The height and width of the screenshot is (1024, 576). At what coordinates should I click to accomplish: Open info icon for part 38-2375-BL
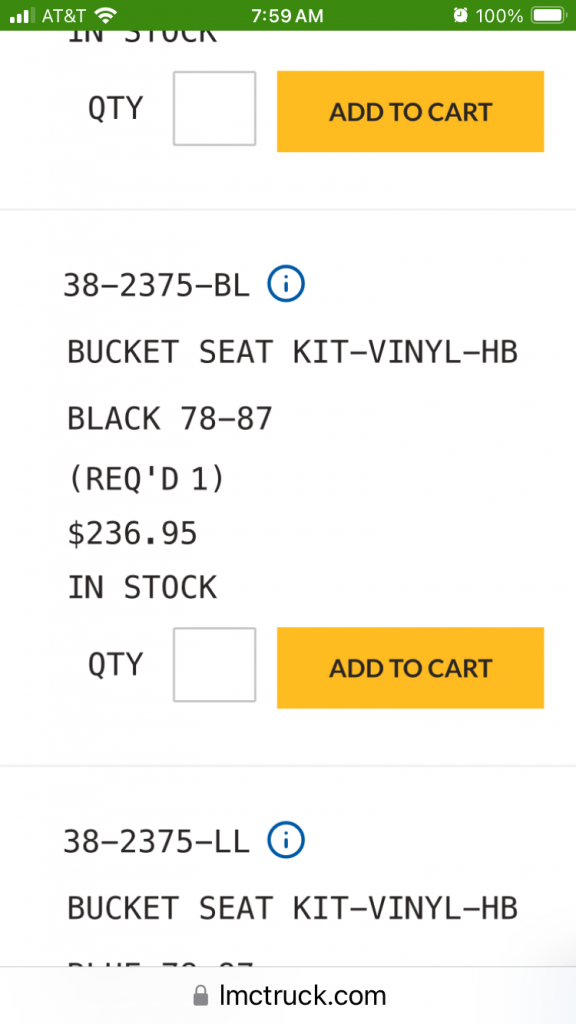click(286, 285)
